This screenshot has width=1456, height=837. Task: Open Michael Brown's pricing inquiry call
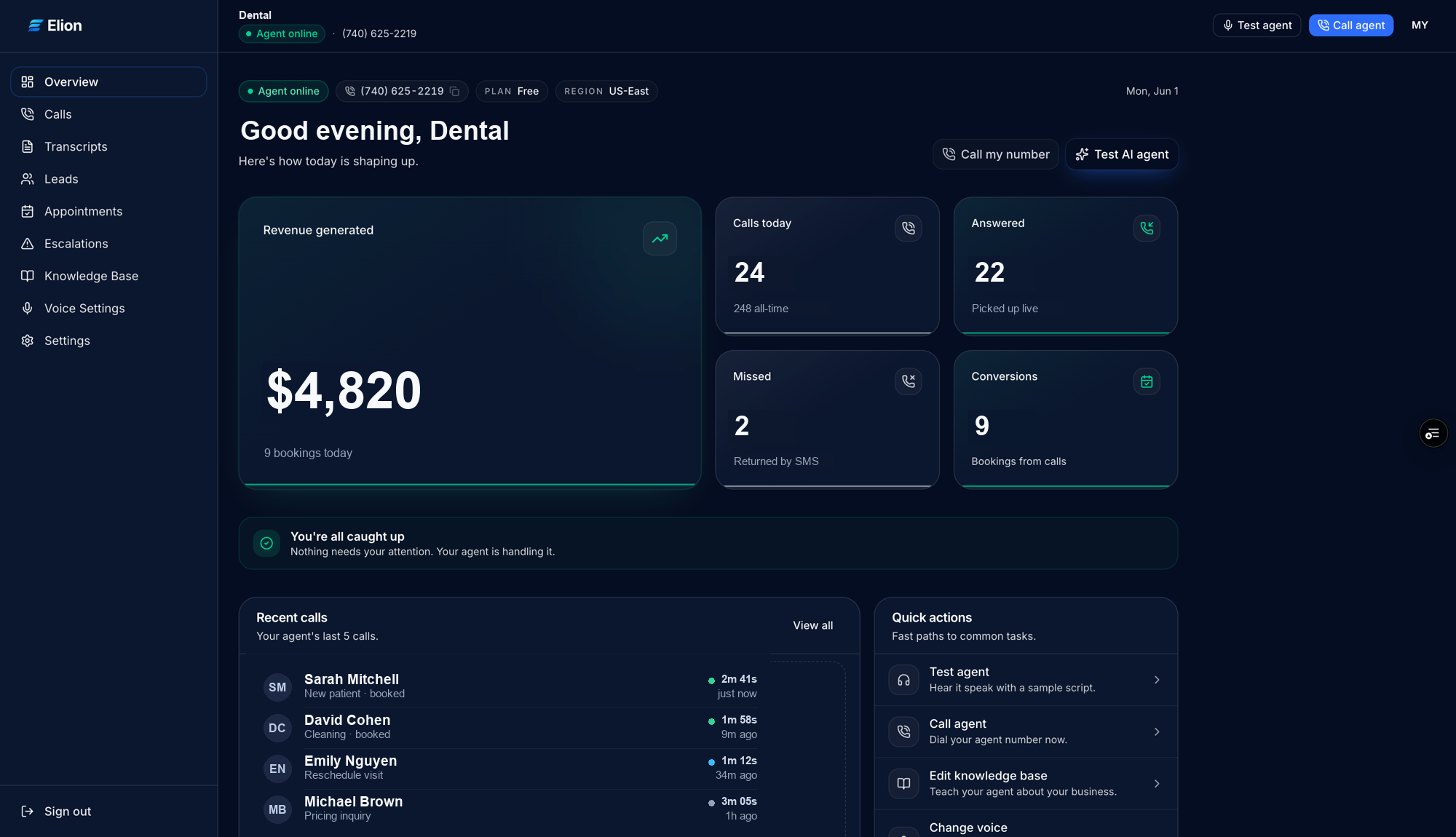tap(510, 809)
